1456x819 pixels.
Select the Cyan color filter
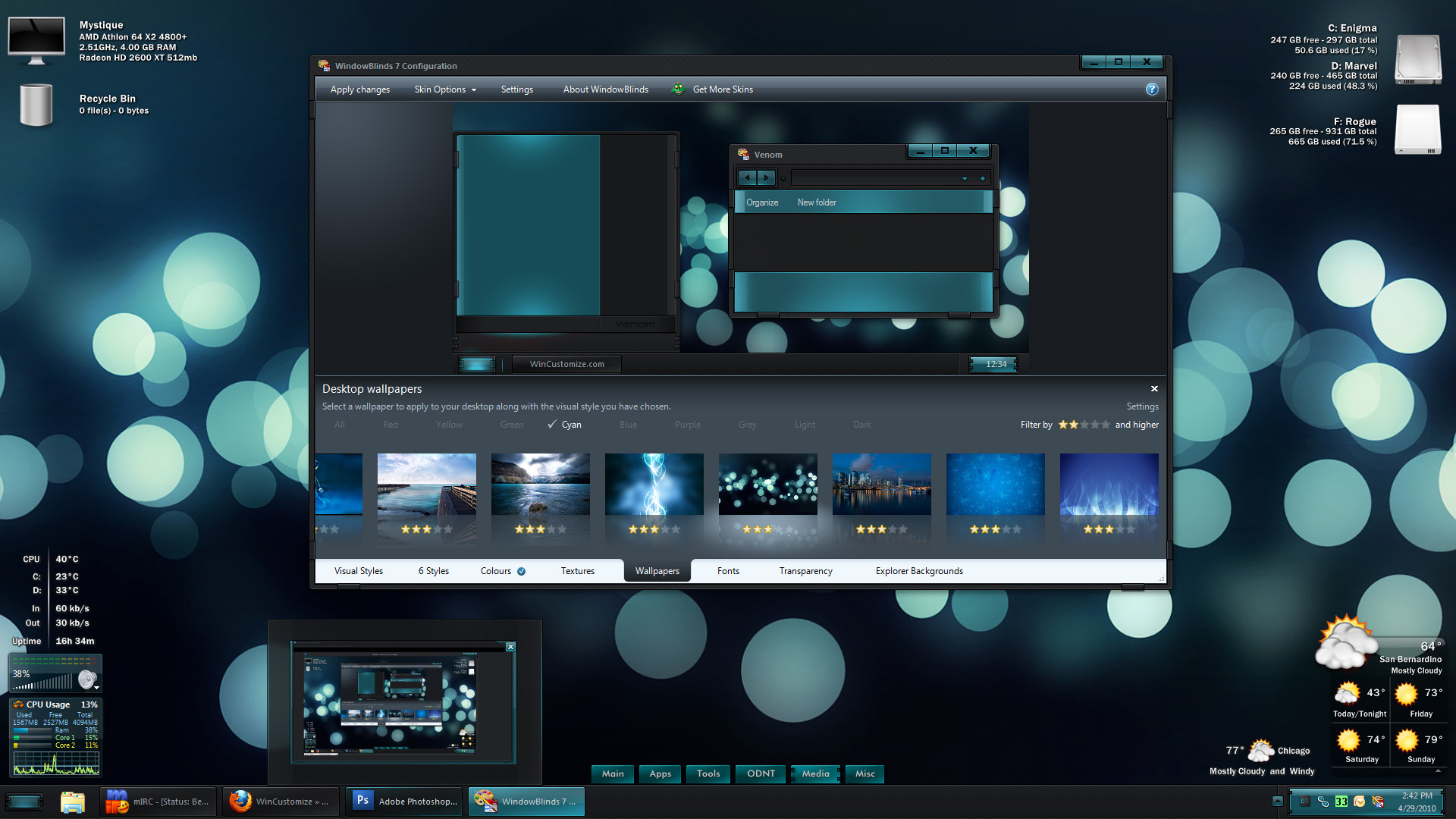click(565, 425)
